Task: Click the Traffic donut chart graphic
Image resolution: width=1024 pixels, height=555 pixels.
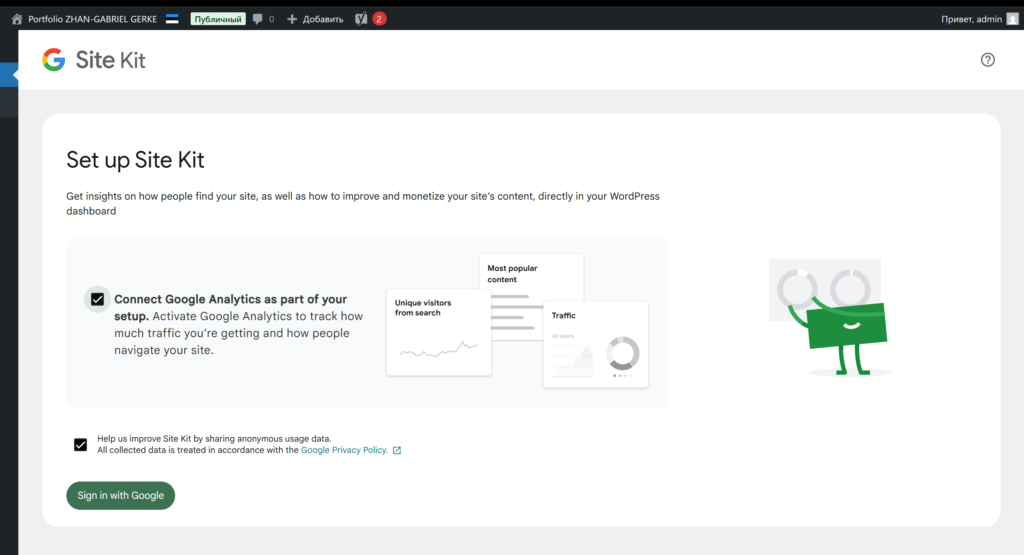Action: [623, 353]
